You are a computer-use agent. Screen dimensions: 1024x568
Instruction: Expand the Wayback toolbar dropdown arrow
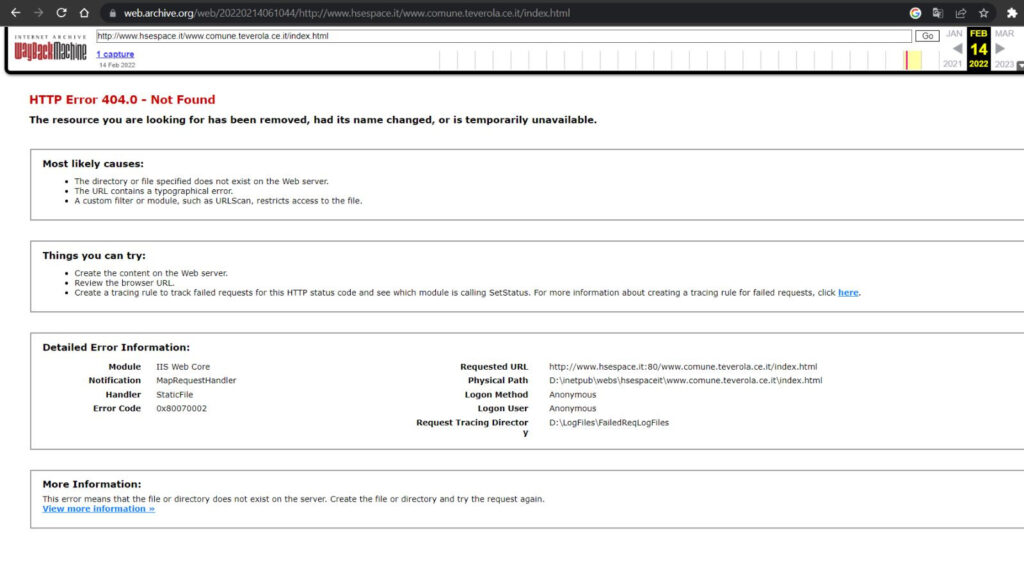click(1019, 66)
